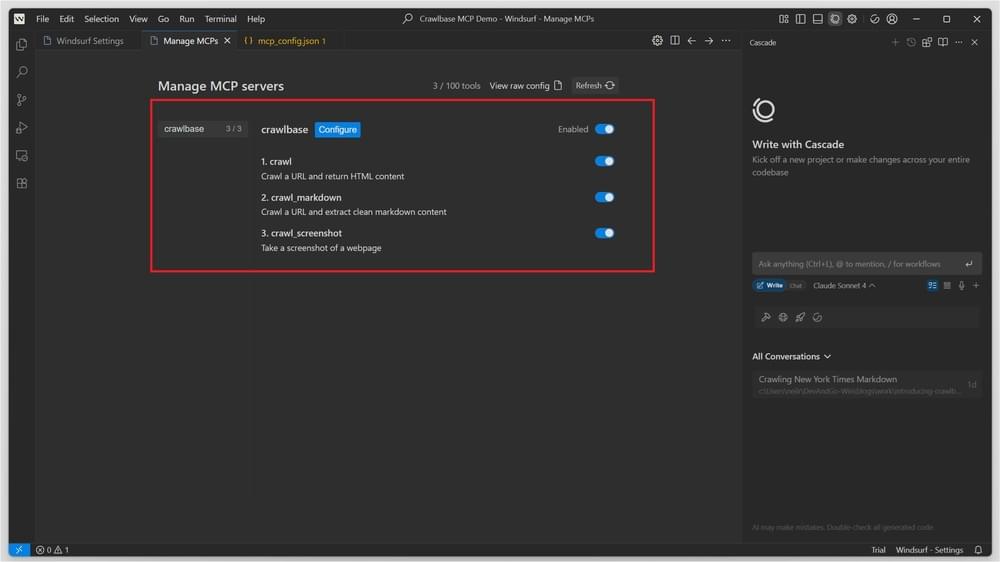
Task: Open the Cascade panel more actions ellipsis
Action: click(958, 42)
